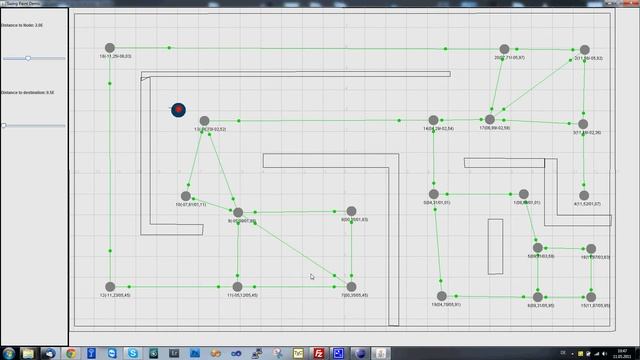
Task: Open Skype from the taskbar
Action: [133, 353]
